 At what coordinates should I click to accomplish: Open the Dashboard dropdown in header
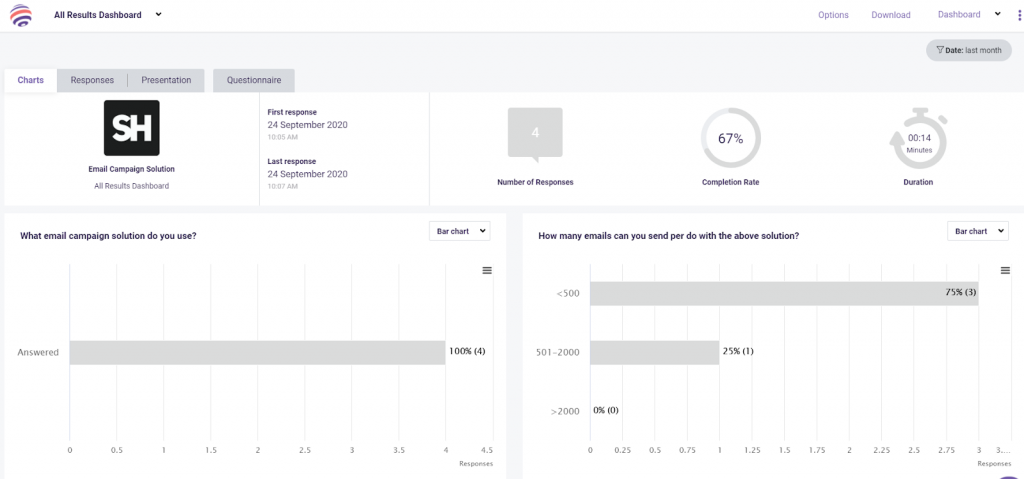[x=968, y=14]
